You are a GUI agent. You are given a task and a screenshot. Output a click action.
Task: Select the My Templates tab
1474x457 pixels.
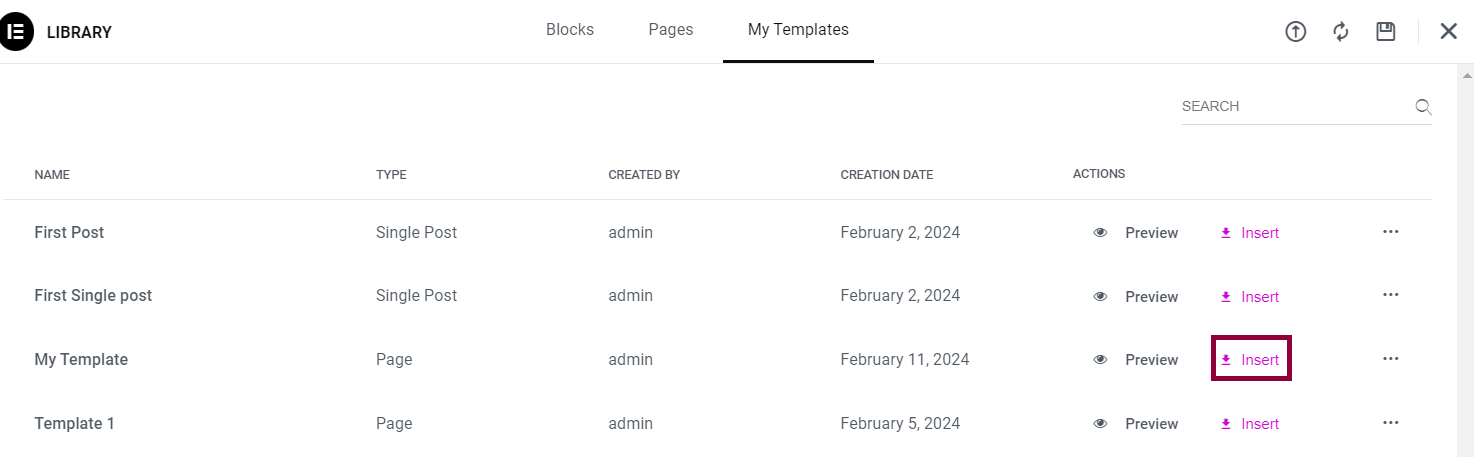(798, 30)
